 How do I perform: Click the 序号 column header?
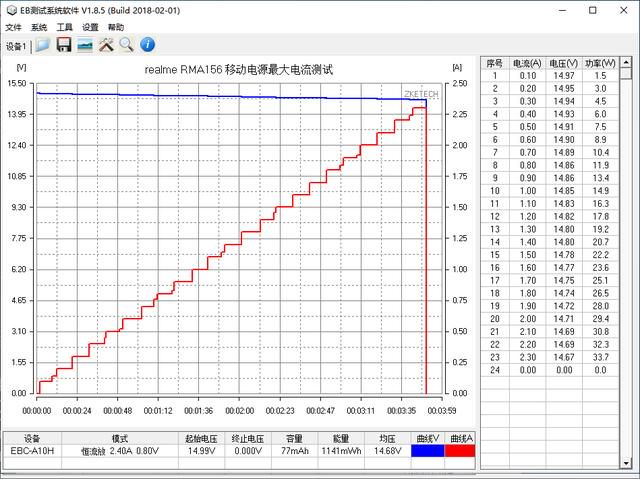coord(495,63)
